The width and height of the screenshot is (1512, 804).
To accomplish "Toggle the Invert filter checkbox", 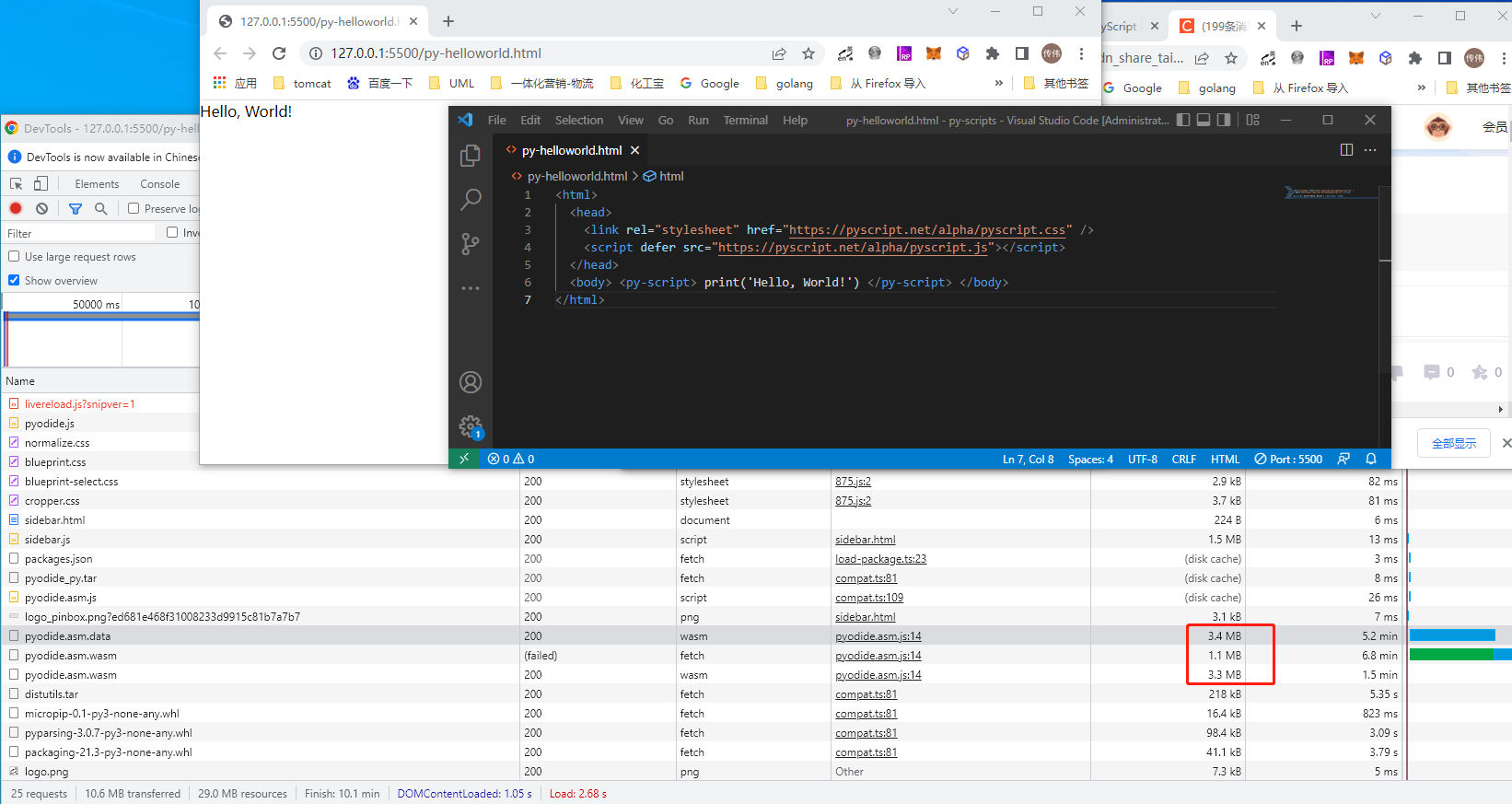I will [172, 232].
